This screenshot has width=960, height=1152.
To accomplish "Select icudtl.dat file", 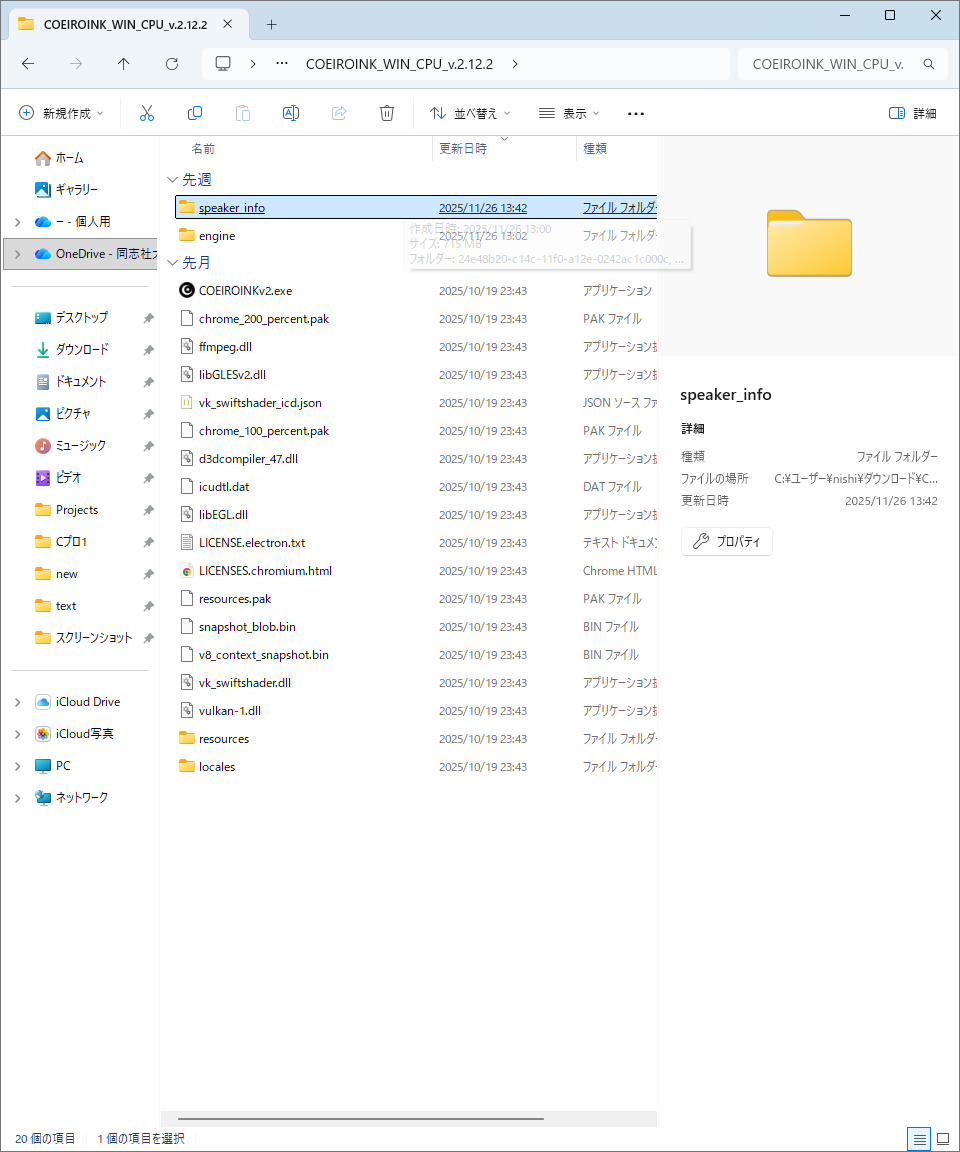I will 416,487.
